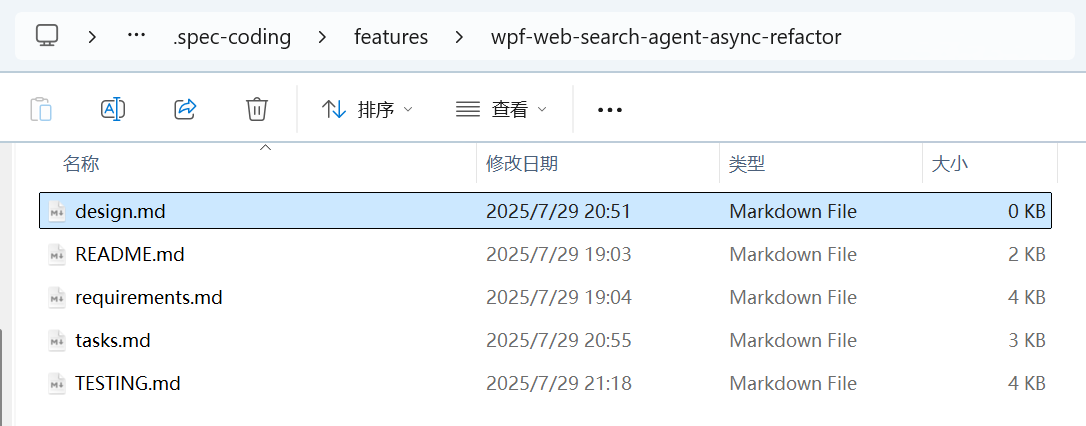Click the delete trash can icon
The image size is (1086, 426).
pos(257,109)
